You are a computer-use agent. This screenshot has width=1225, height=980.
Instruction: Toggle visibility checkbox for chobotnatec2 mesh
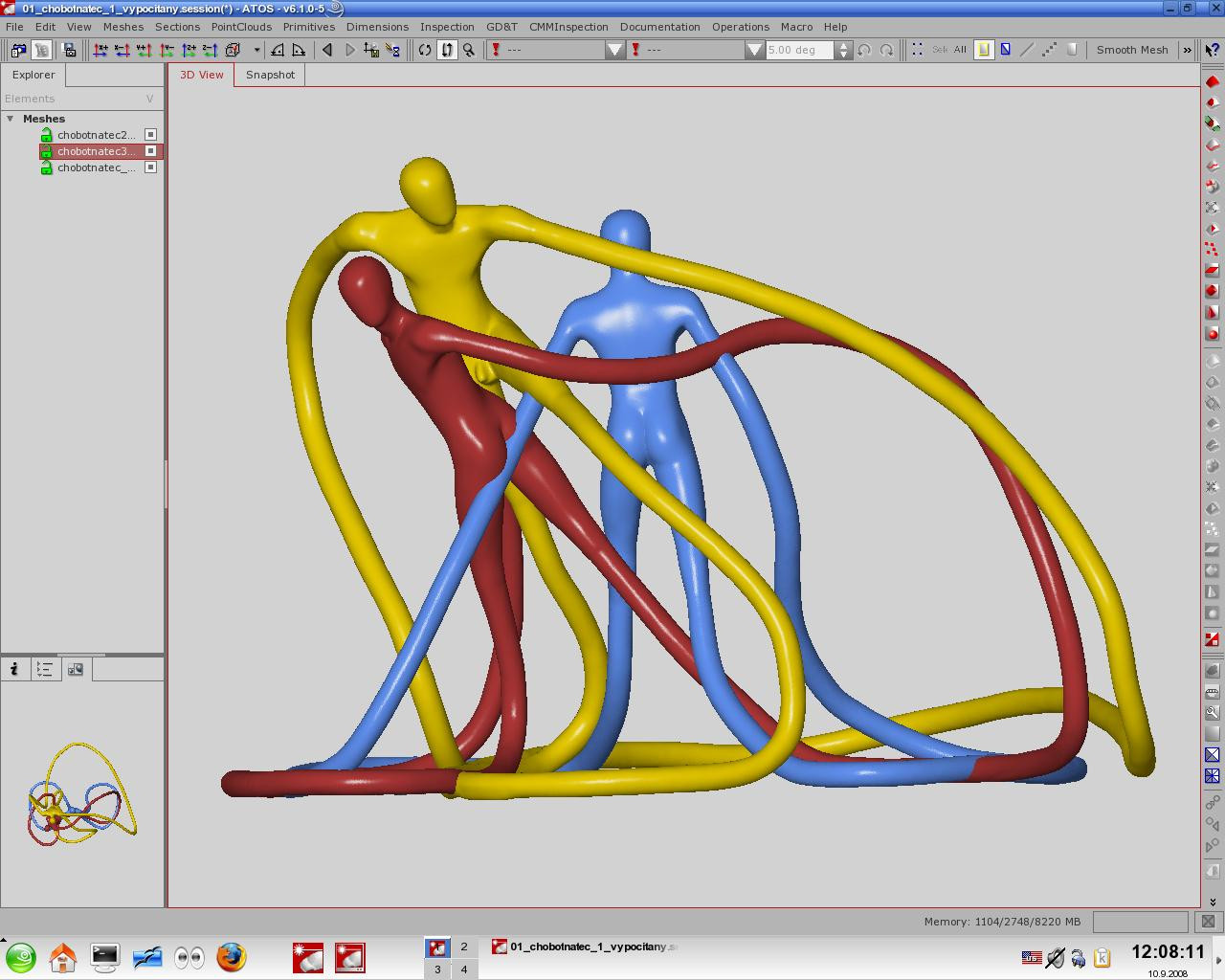150,135
